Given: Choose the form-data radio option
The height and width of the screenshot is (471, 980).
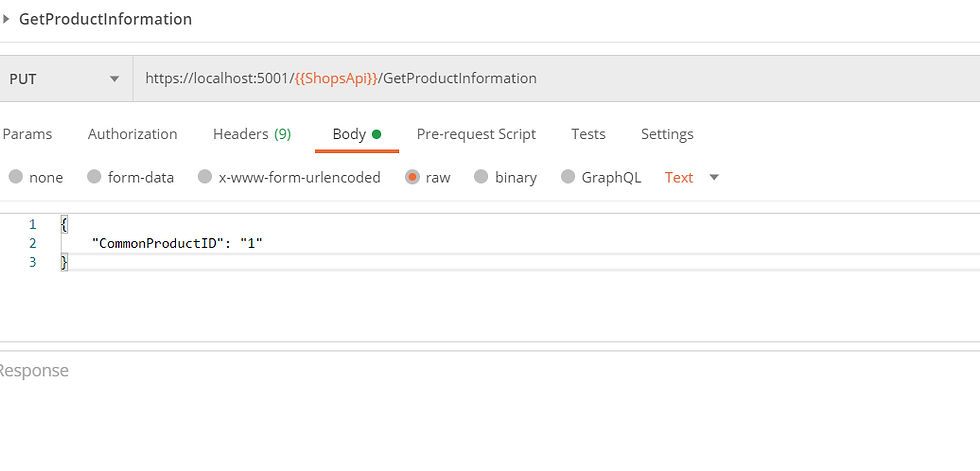Looking at the screenshot, I should tap(94, 177).
